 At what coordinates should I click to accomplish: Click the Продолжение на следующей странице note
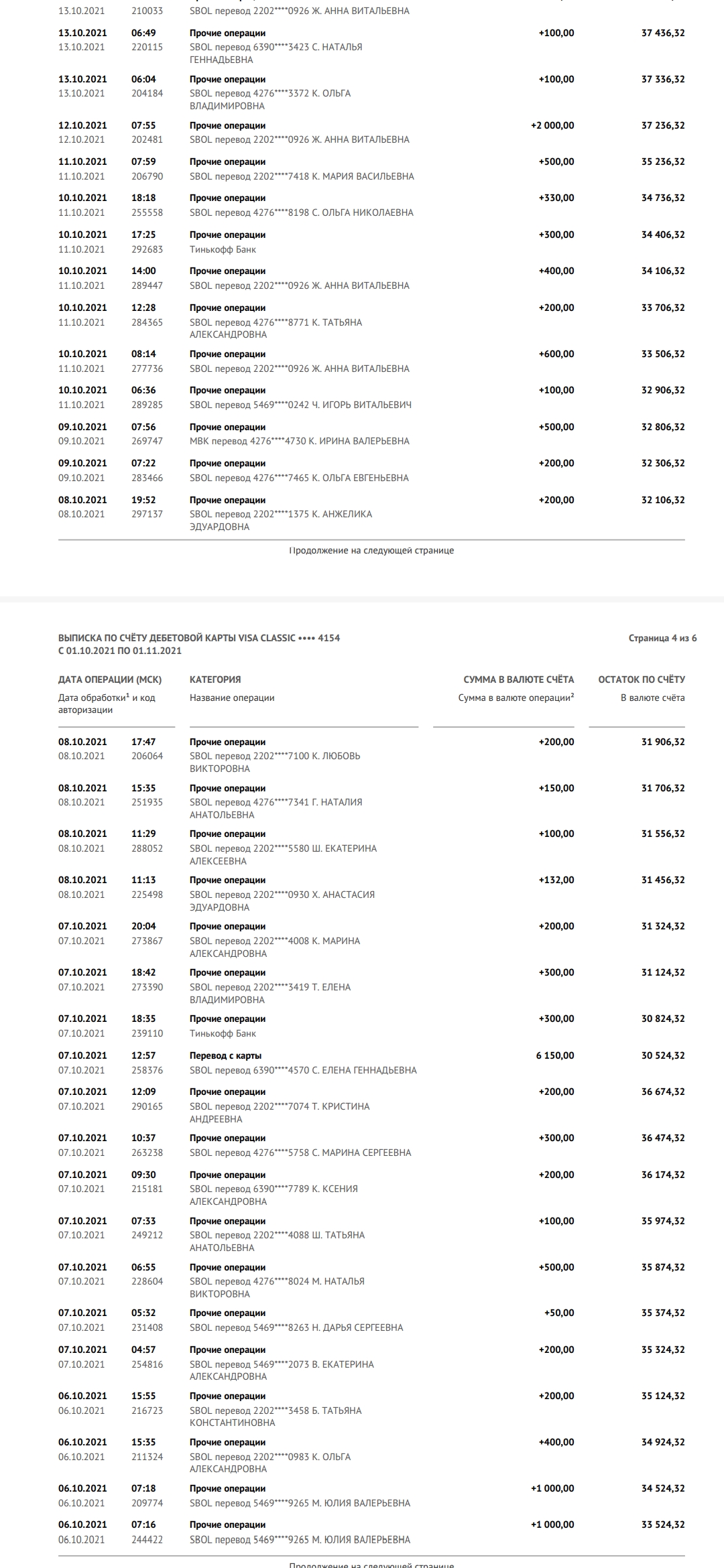[371, 550]
